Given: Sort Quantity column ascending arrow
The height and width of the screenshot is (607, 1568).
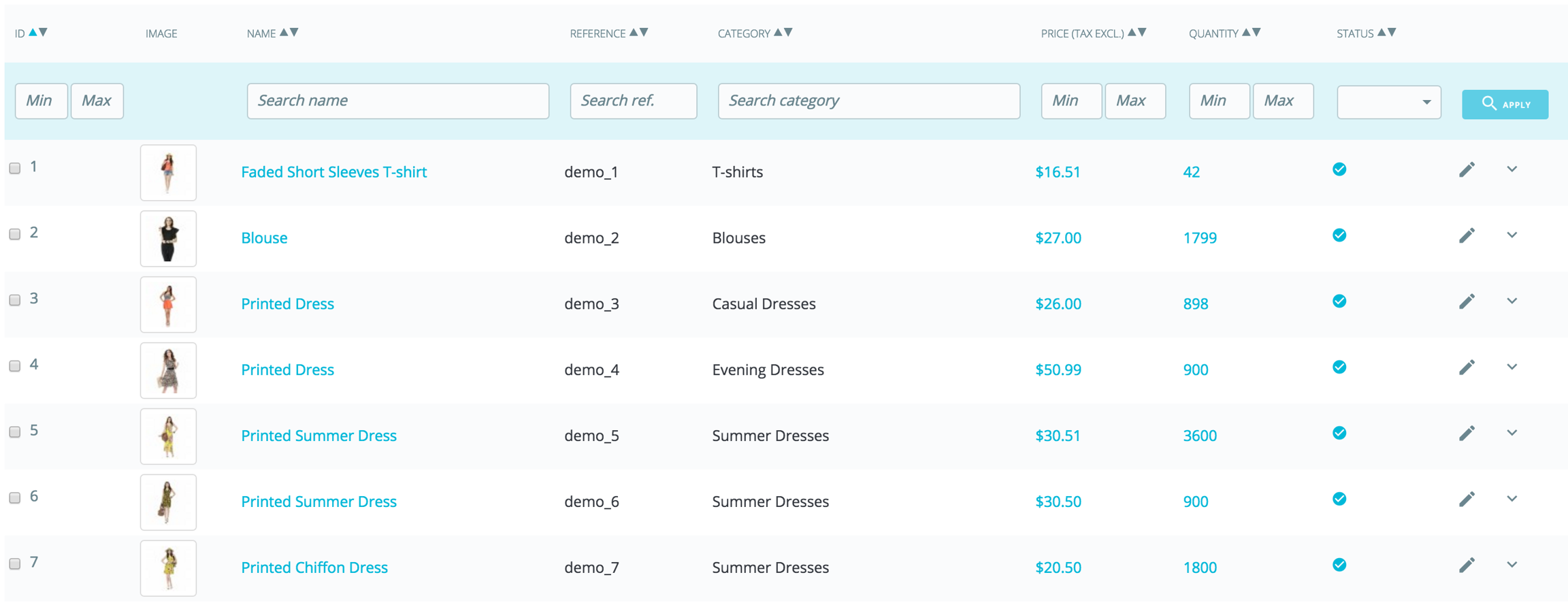Looking at the screenshot, I should coord(1246,32).
